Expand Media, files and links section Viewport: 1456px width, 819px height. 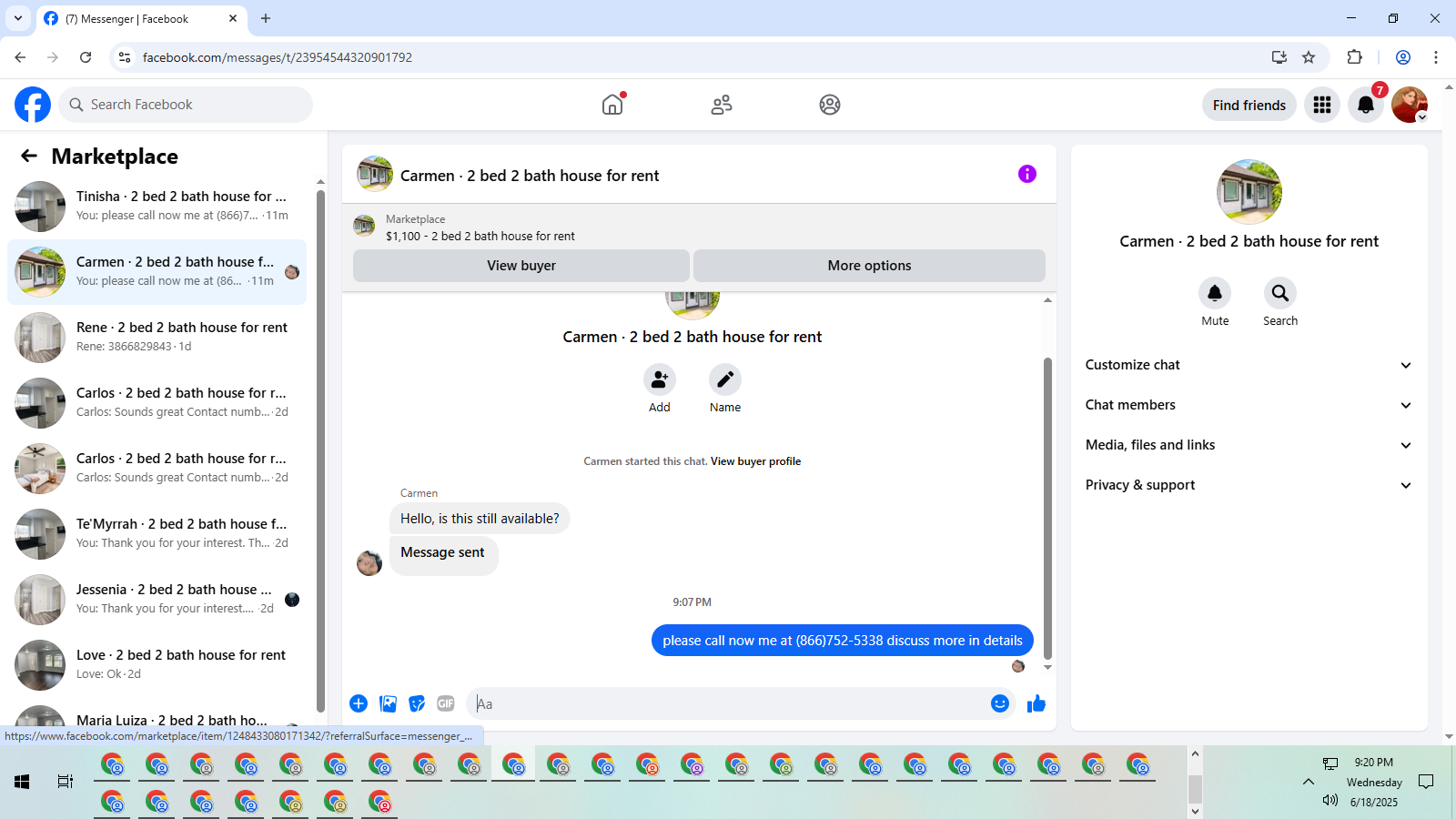1249,445
